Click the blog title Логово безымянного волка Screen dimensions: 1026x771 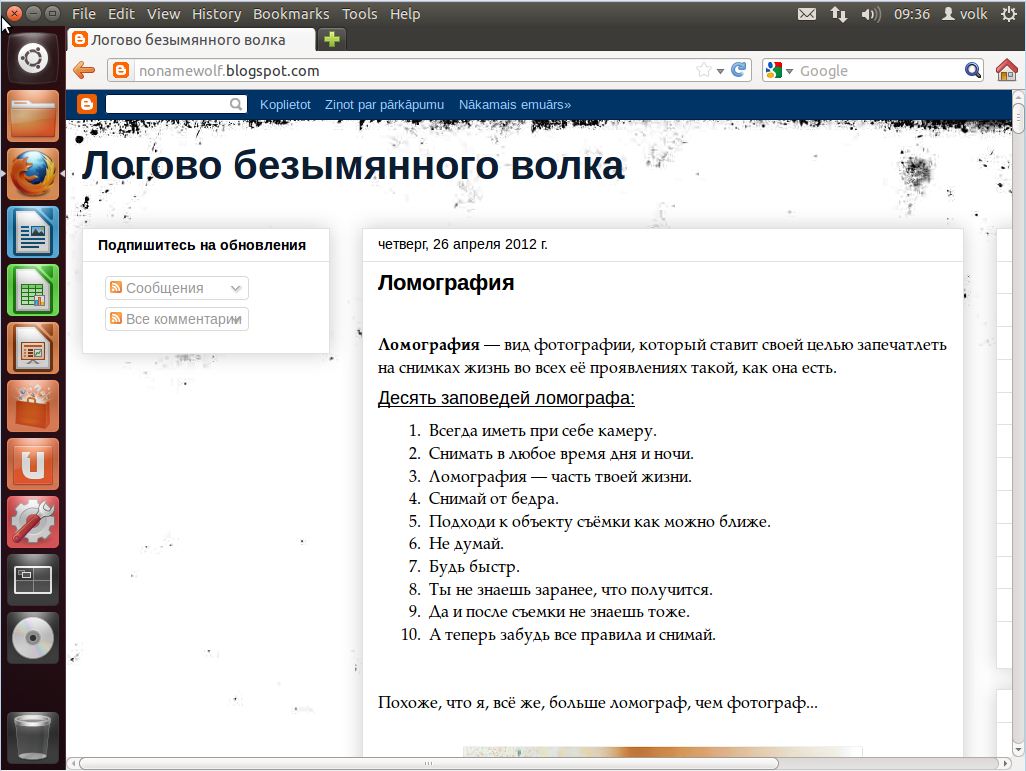pos(353,165)
